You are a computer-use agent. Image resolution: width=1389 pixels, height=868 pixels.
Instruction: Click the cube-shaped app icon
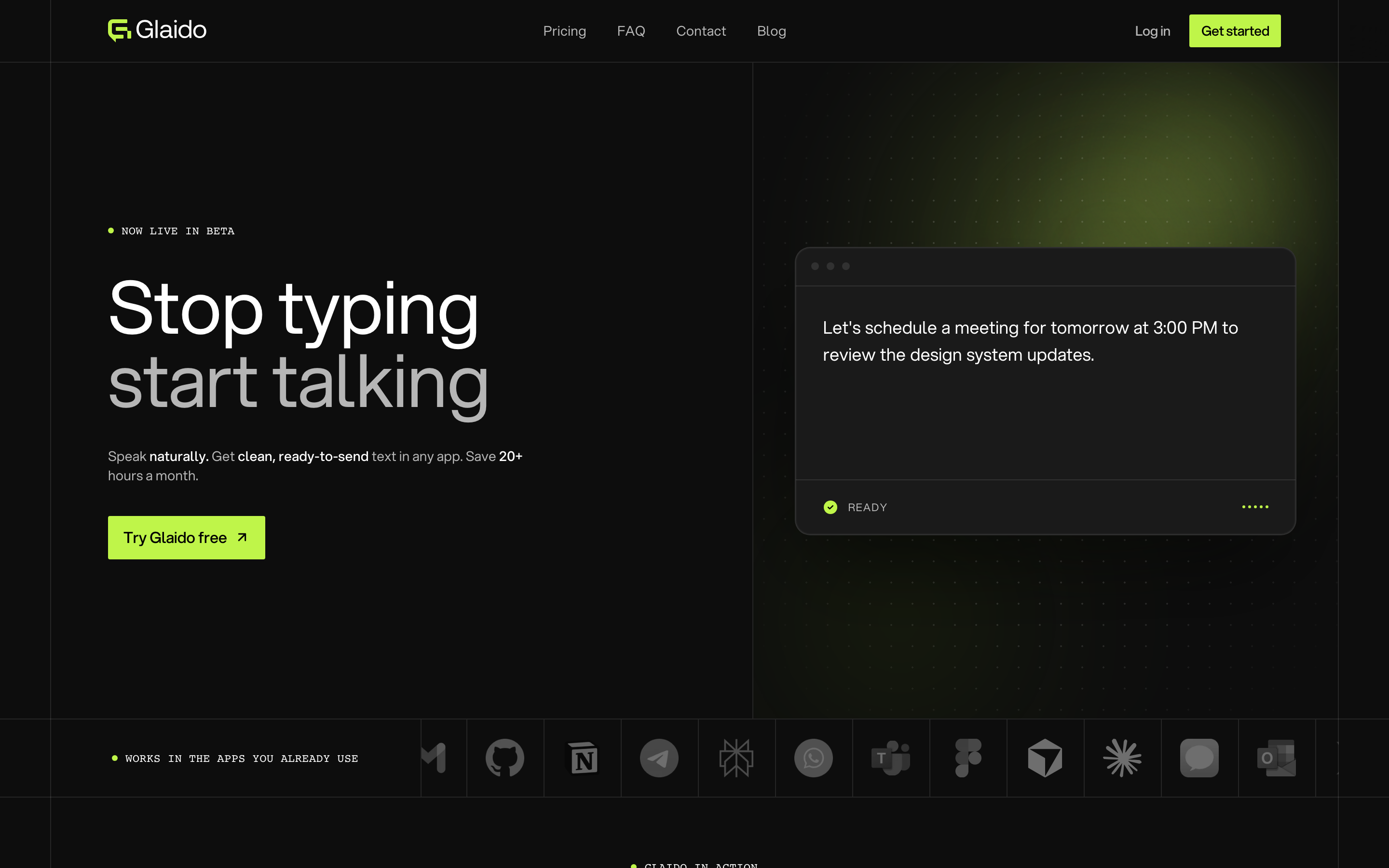click(1045, 758)
